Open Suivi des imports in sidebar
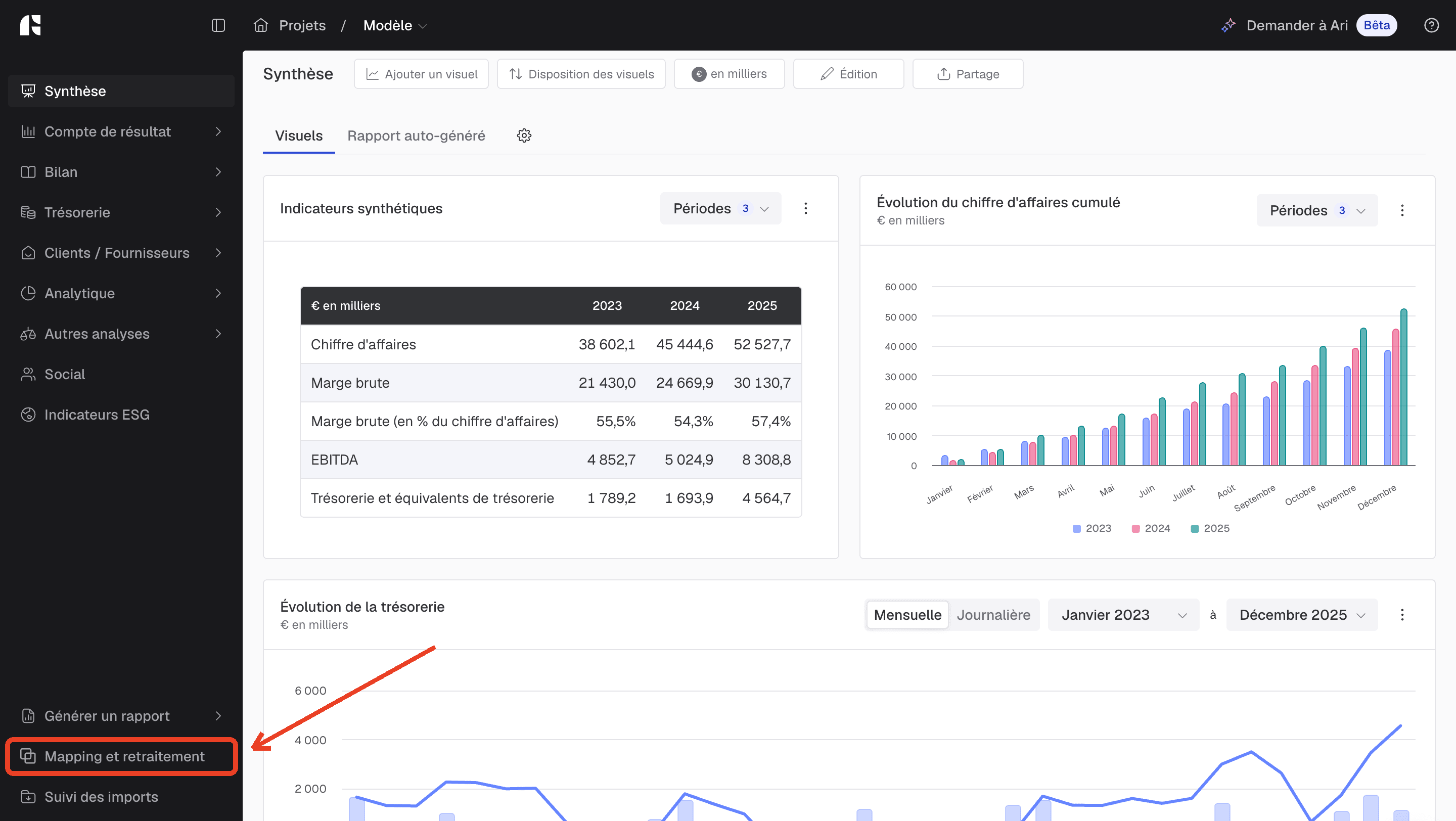This screenshot has height=821, width=1456. click(121, 797)
